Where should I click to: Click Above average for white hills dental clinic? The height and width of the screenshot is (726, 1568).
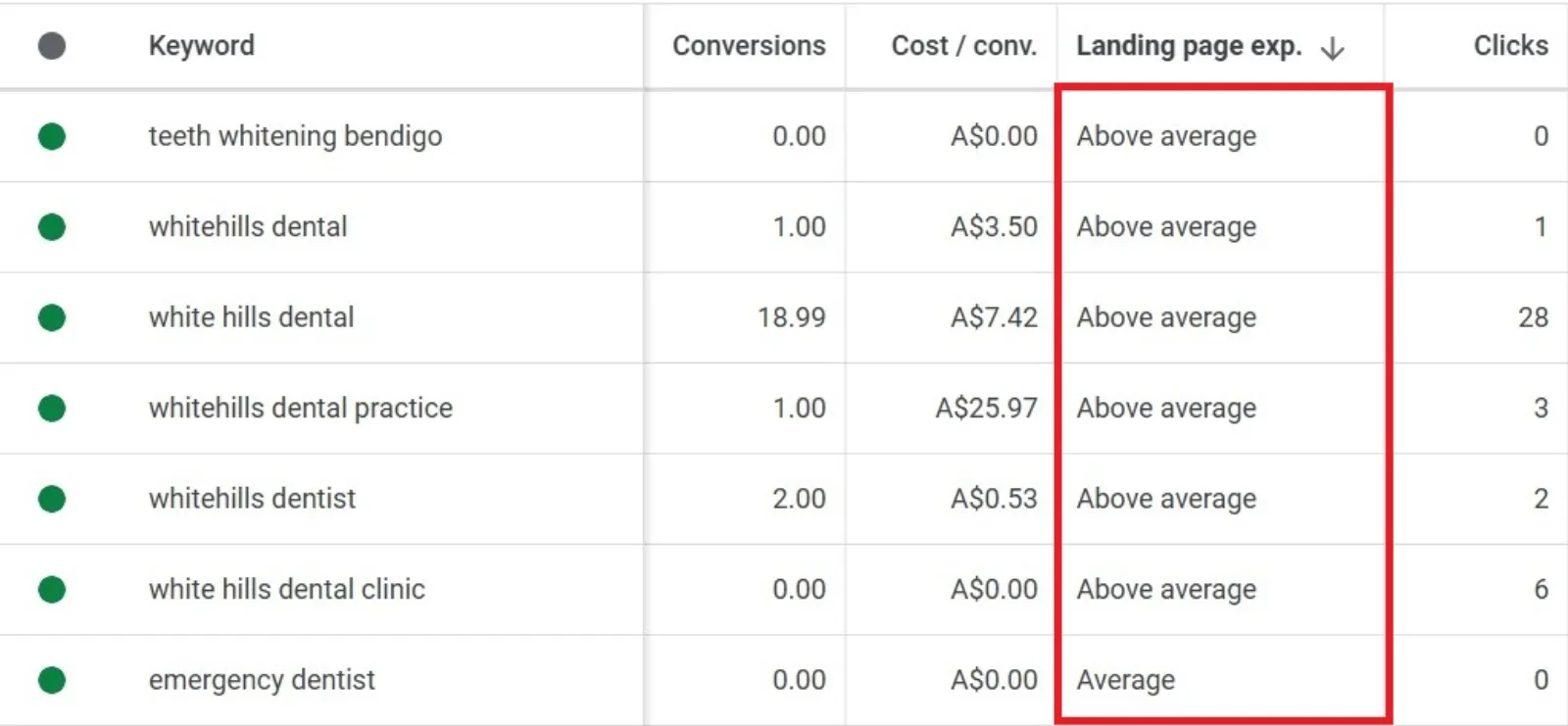click(x=1166, y=589)
